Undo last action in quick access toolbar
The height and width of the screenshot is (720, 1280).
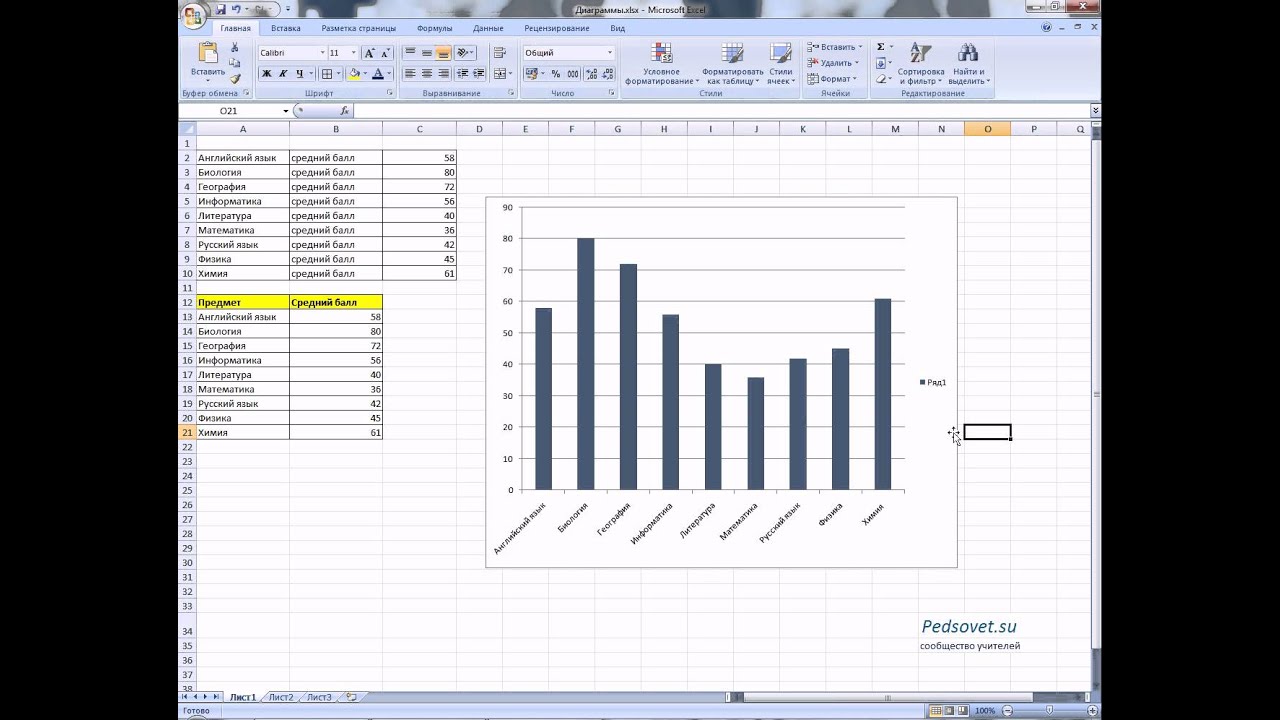(x=237, y=9)
